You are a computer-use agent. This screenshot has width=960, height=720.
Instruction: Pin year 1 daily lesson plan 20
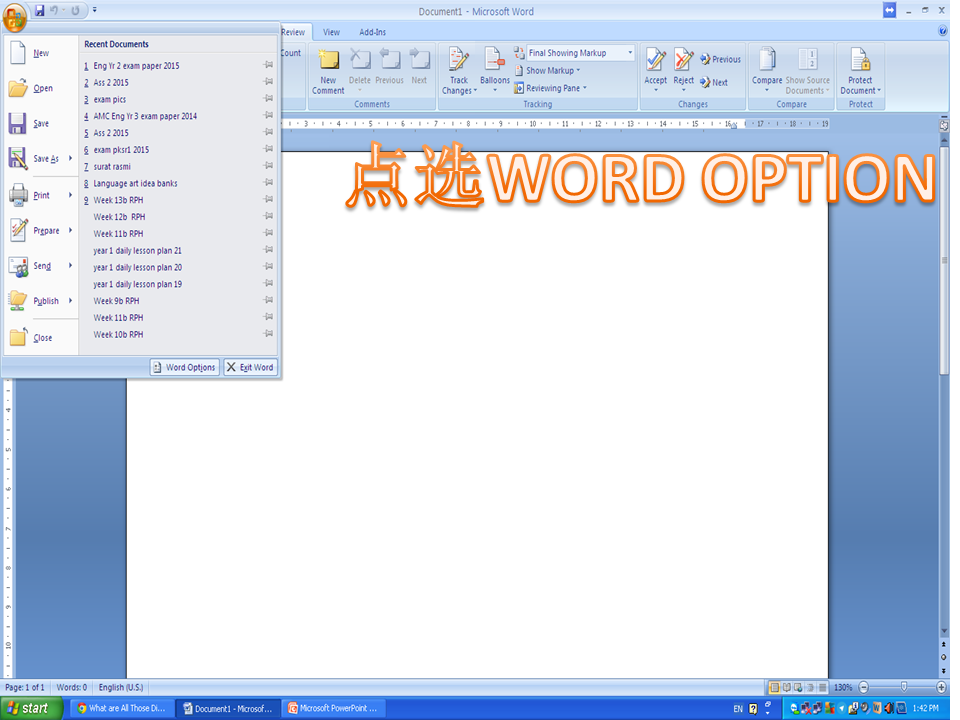(x=268, y=267)
